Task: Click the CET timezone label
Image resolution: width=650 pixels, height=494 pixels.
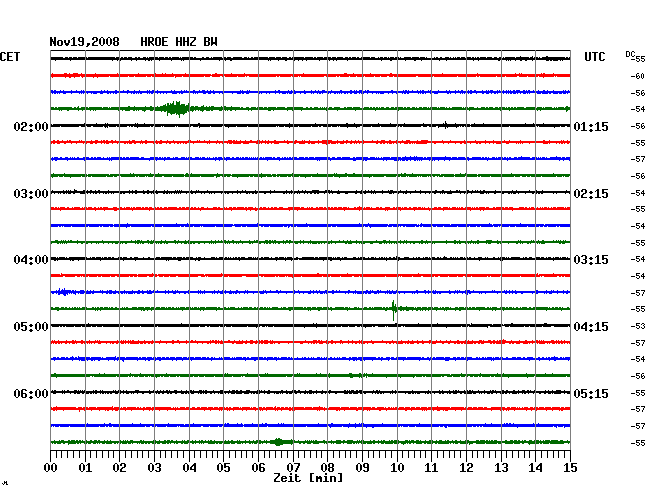Action: coord(10,57)
